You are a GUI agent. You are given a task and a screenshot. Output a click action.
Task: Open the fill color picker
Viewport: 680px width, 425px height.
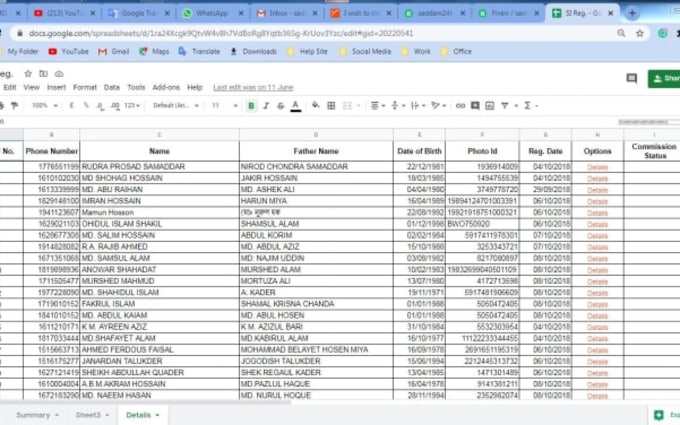[316, 105]
